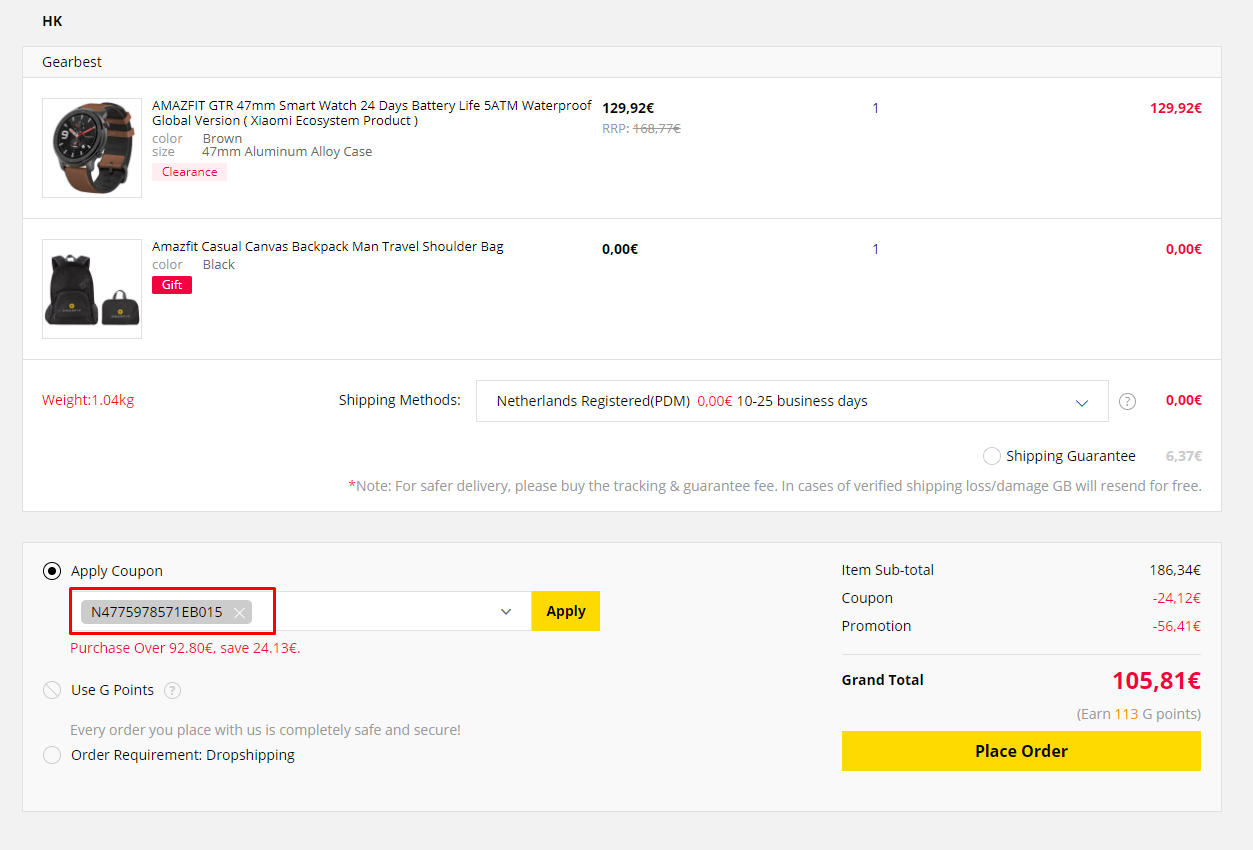Image resolution: width=1253 pixels, height=850 pixels.
Task: Click the Earn 113 G points text
Action: (1139, 714)
